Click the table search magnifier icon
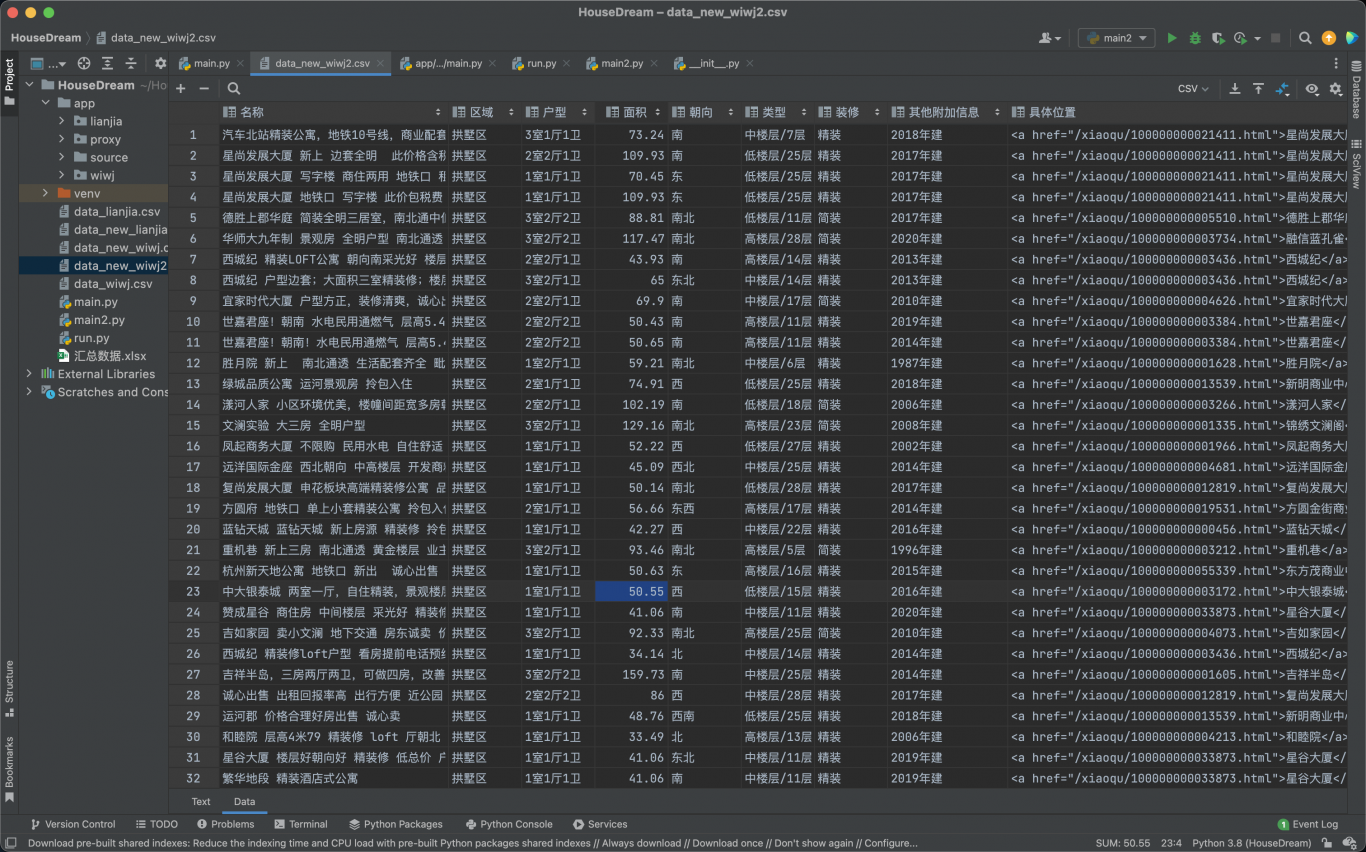 (x=234, y=88)
